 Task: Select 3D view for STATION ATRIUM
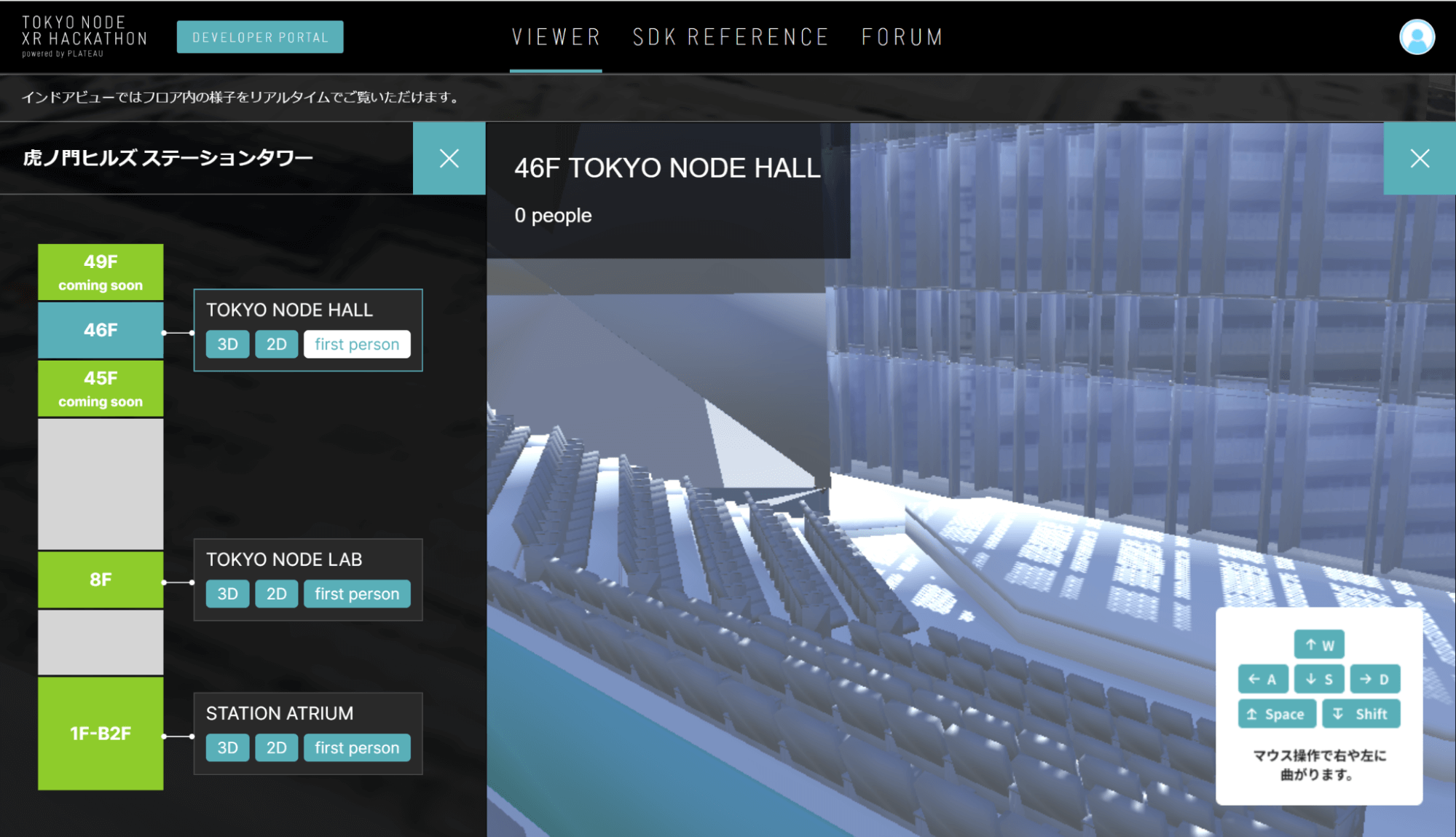point(227,747)
